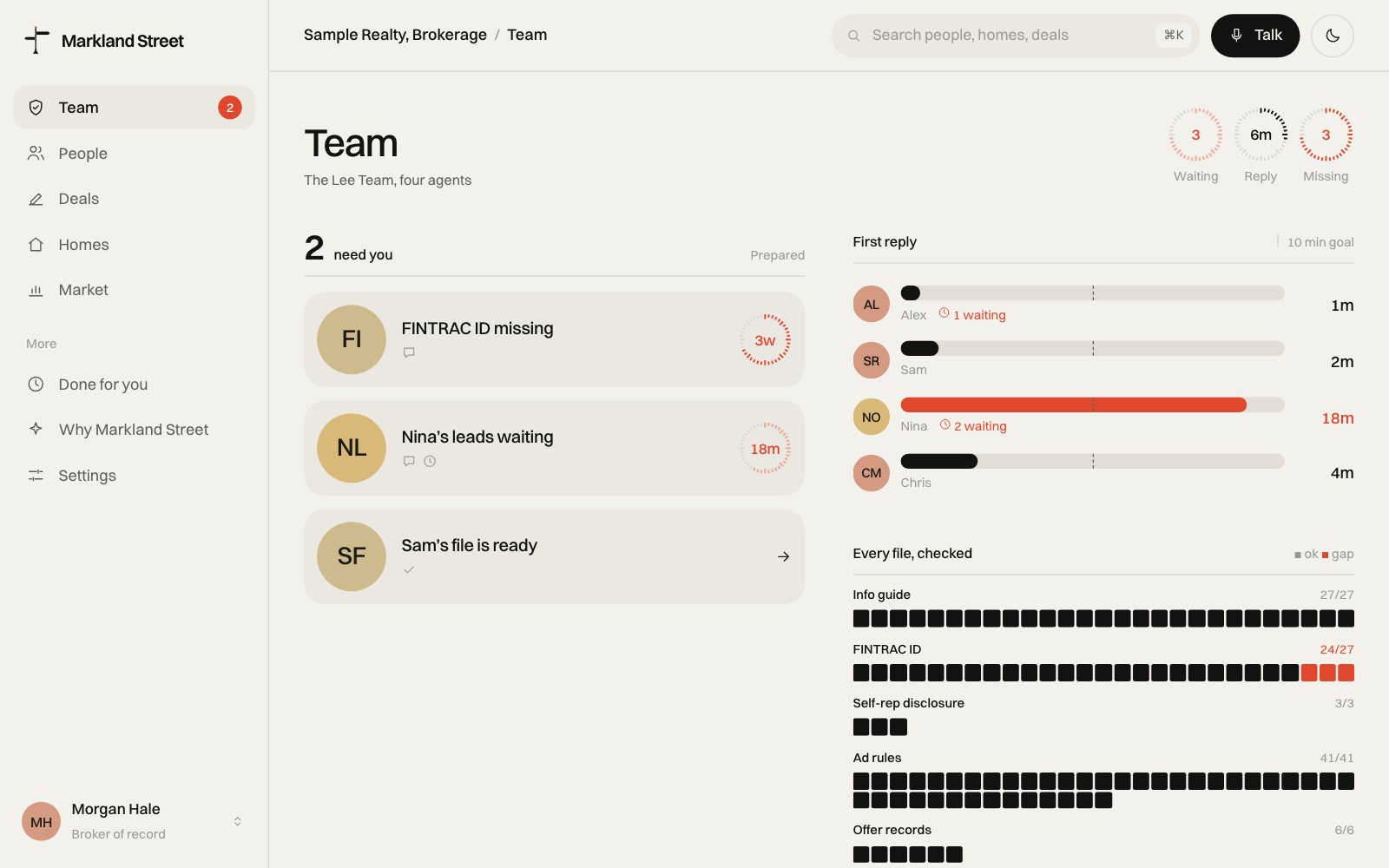The height and width of the screenshot is (868, 1389).
Task: Click the Market bar chart icon
Action: point(36,290)
